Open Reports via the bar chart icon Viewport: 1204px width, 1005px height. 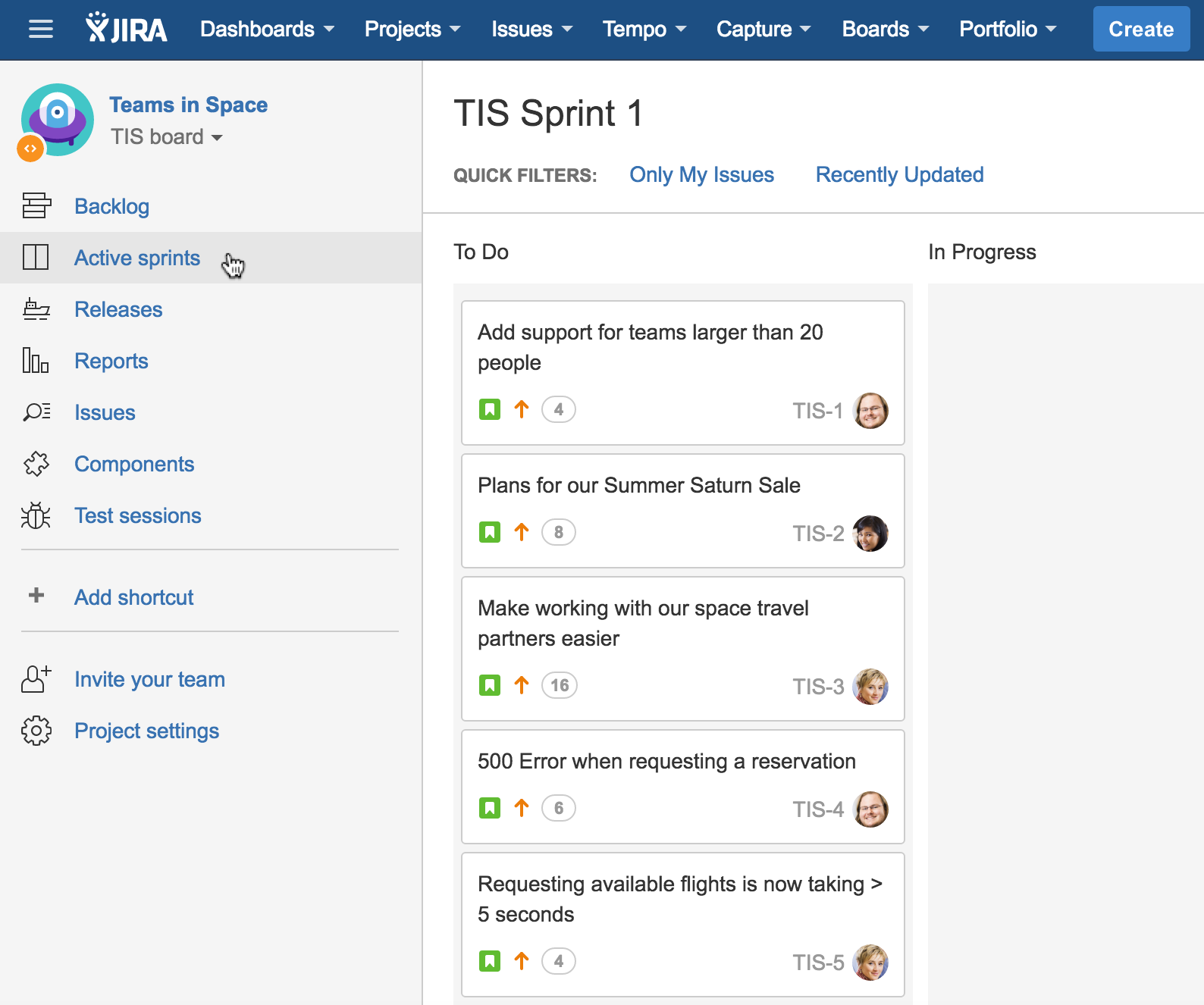[x=36, y=361]
